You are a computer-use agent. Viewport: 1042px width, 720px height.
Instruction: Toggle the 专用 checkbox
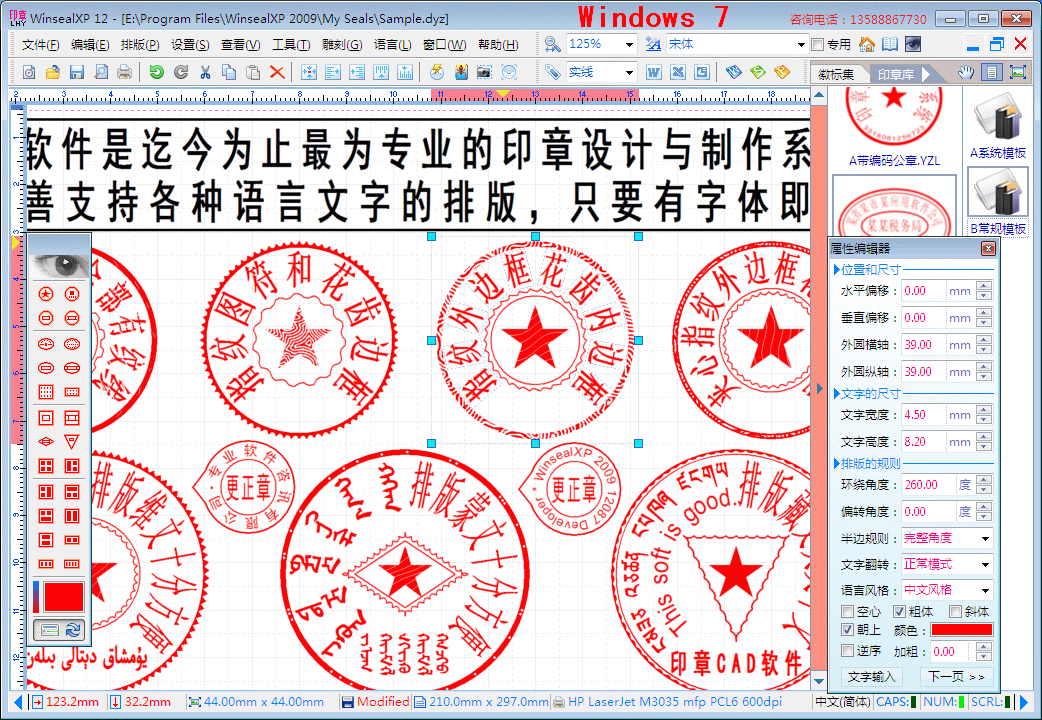[x=818, y=45]
